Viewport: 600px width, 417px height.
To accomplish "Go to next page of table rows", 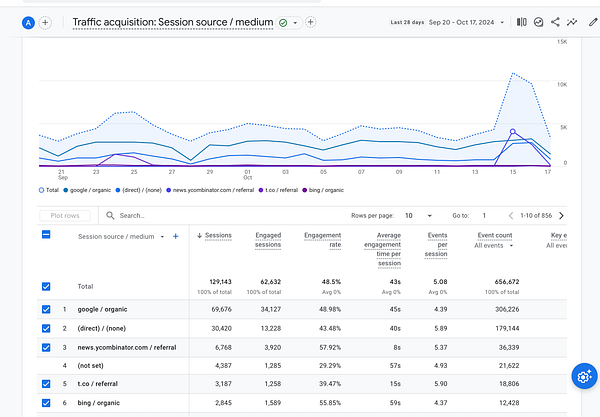I will pyautogui.click(x=561, y=215).
